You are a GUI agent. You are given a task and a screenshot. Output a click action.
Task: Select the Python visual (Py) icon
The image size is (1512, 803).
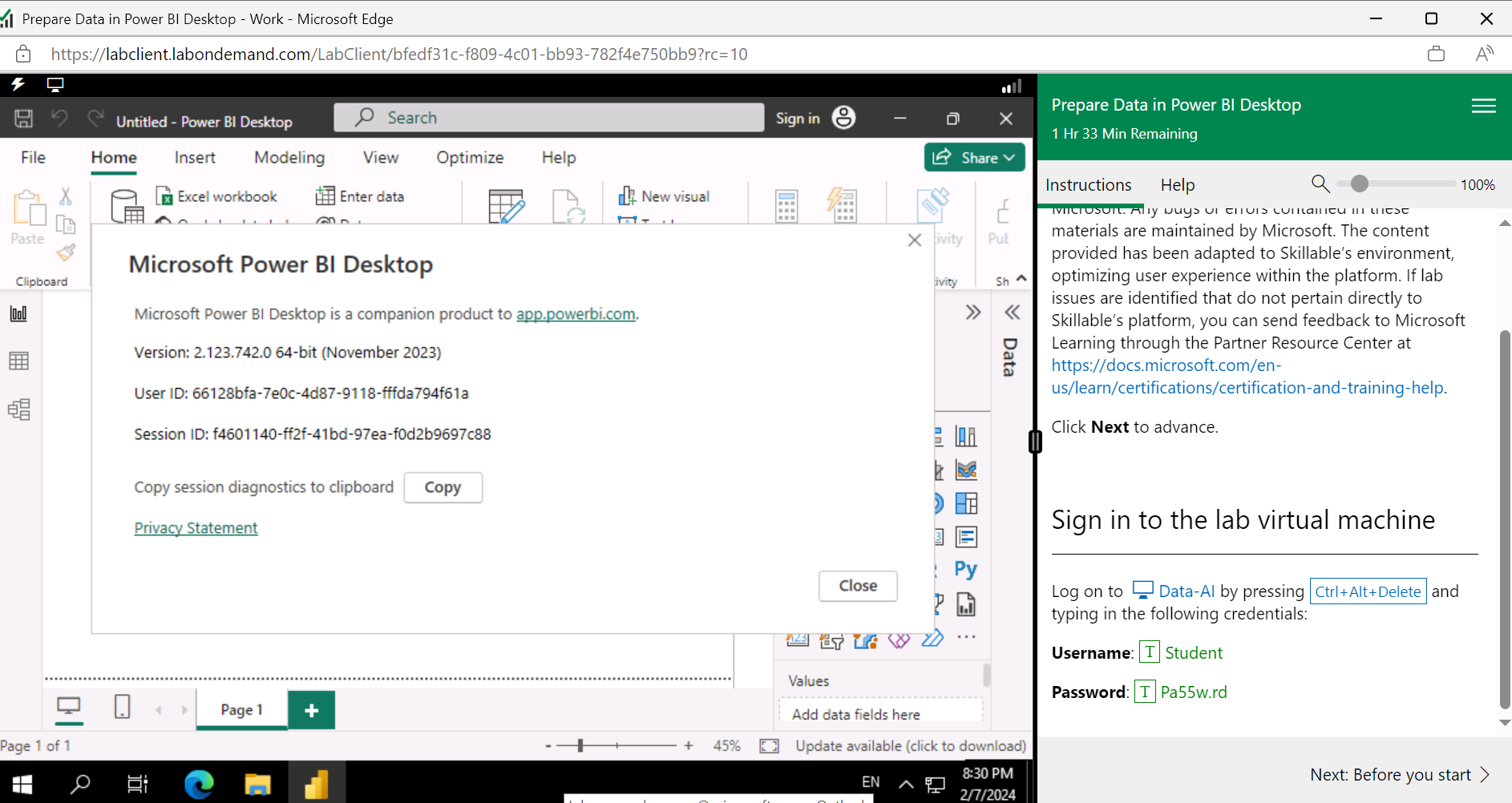pos(966,569)
